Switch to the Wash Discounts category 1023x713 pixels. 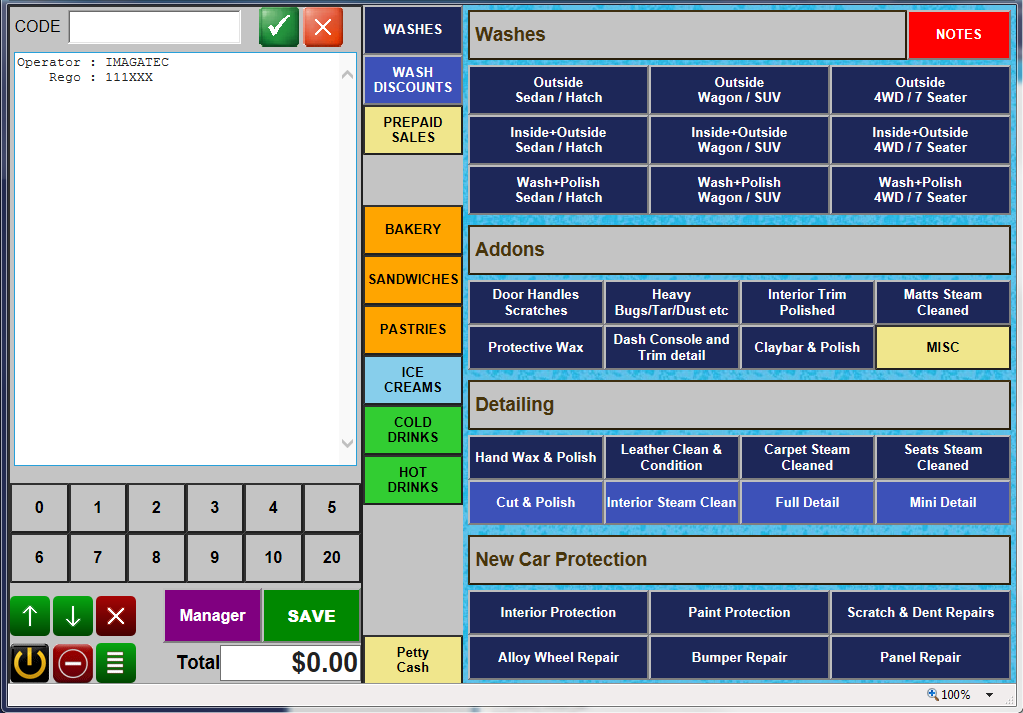pyautogui.click(x=412, y=80)
